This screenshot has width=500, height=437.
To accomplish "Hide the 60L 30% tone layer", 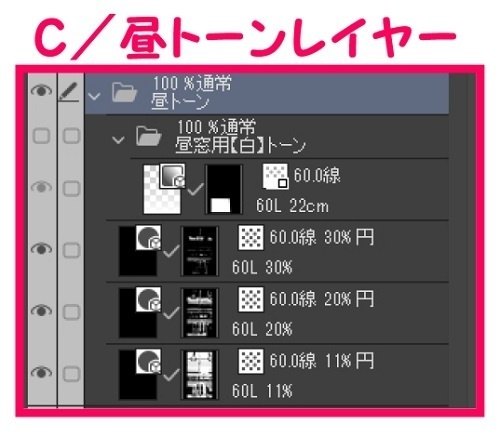I will [41, 249].
